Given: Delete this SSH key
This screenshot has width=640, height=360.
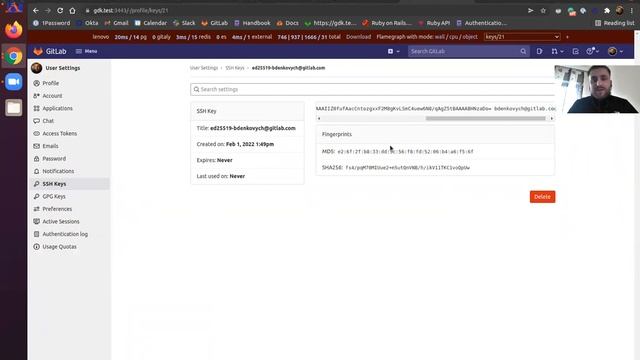Looking at the screenshot, I should 542,197.
